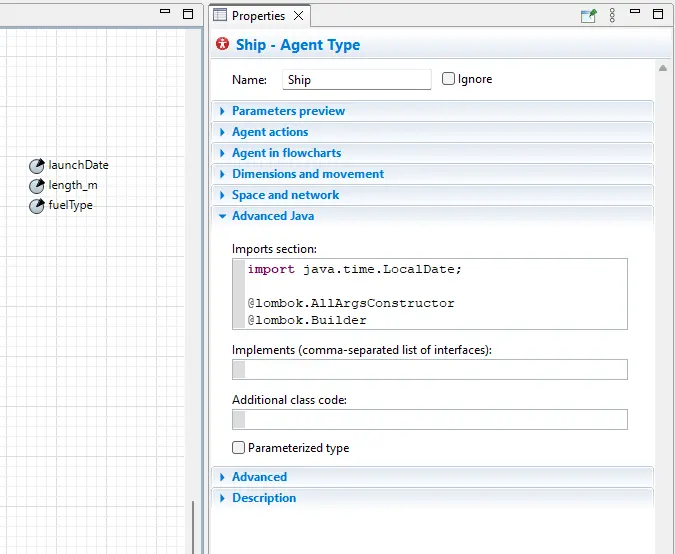
Task: Open the Properties view three-dot menu
Action: click(x=612, y=15)
